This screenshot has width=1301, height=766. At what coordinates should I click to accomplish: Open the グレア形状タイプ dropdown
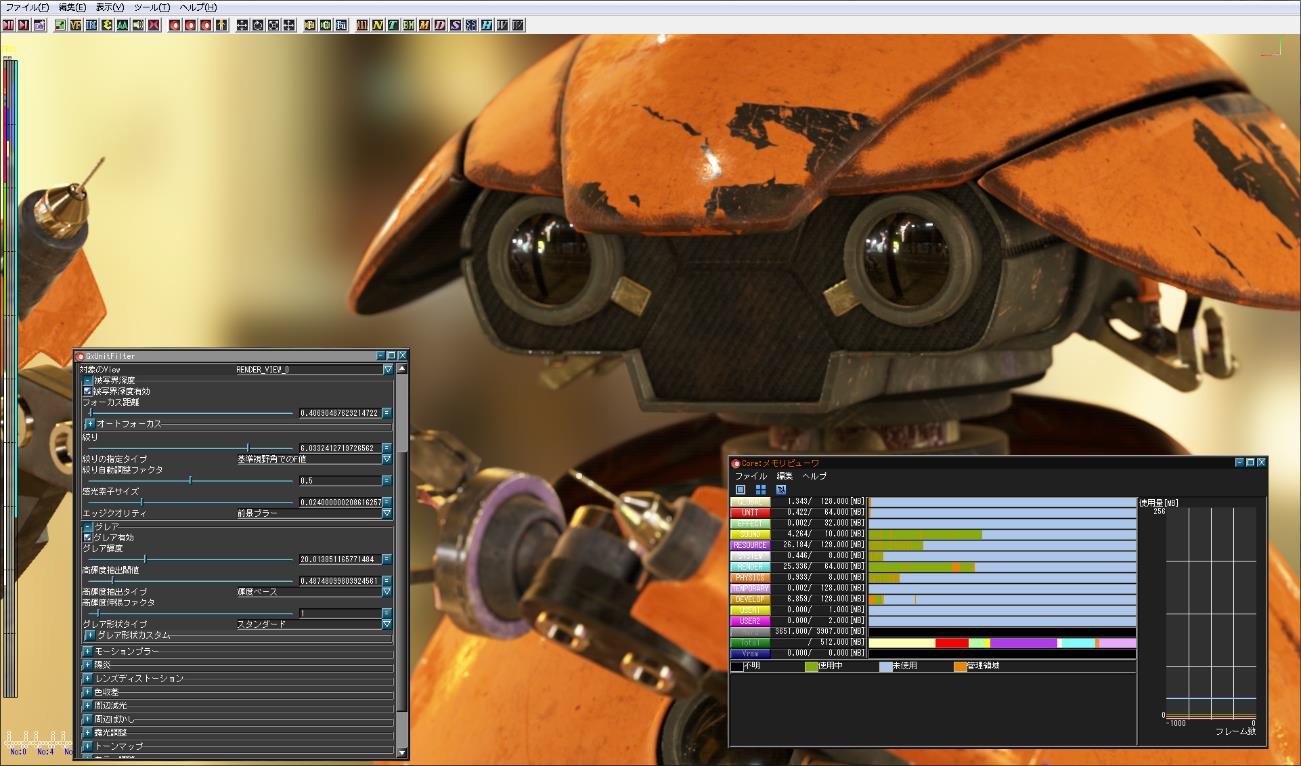[x=387, y=624]
